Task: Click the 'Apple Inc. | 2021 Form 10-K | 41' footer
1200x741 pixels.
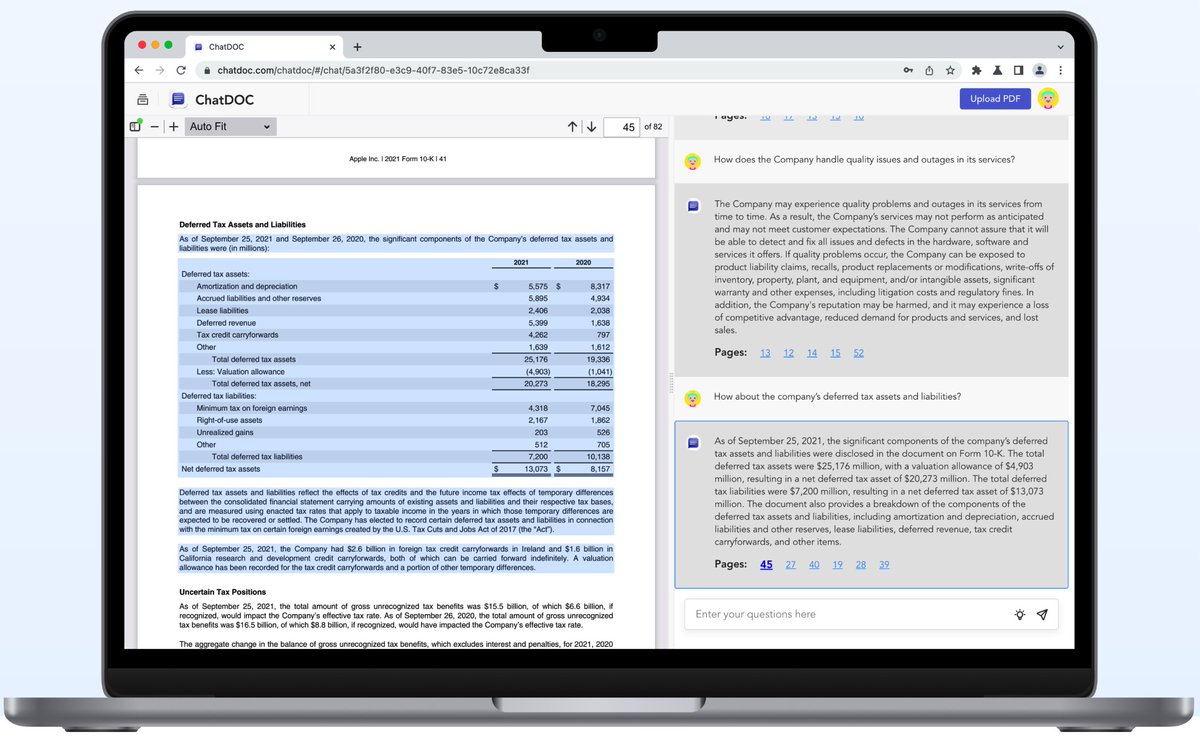Action: (397, 160)
